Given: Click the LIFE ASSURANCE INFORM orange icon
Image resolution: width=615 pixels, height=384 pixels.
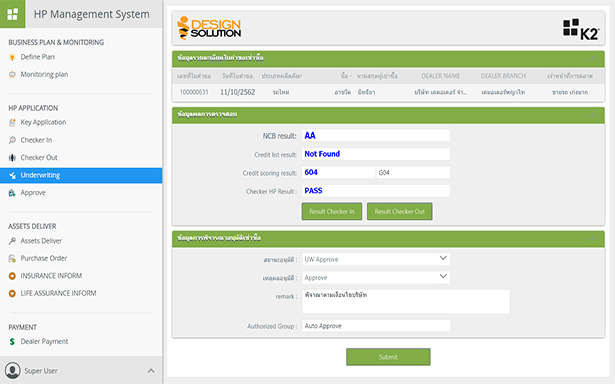Looking at the screenshot, I should click(x=12, y=293).
